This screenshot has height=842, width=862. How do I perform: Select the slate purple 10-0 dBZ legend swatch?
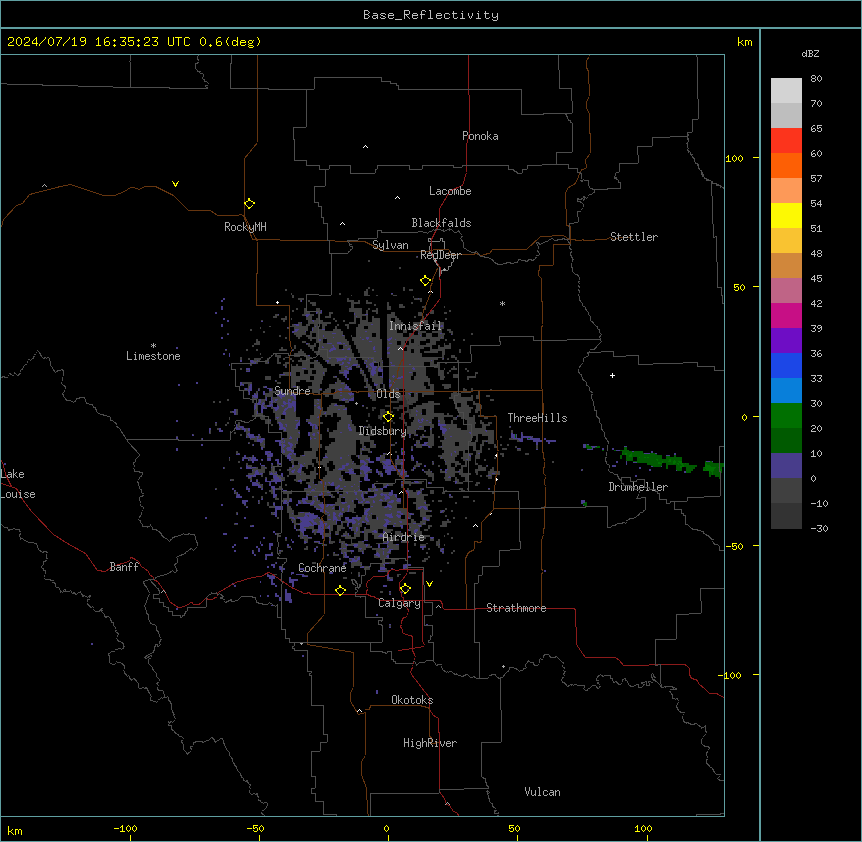[x=786, y=466]
